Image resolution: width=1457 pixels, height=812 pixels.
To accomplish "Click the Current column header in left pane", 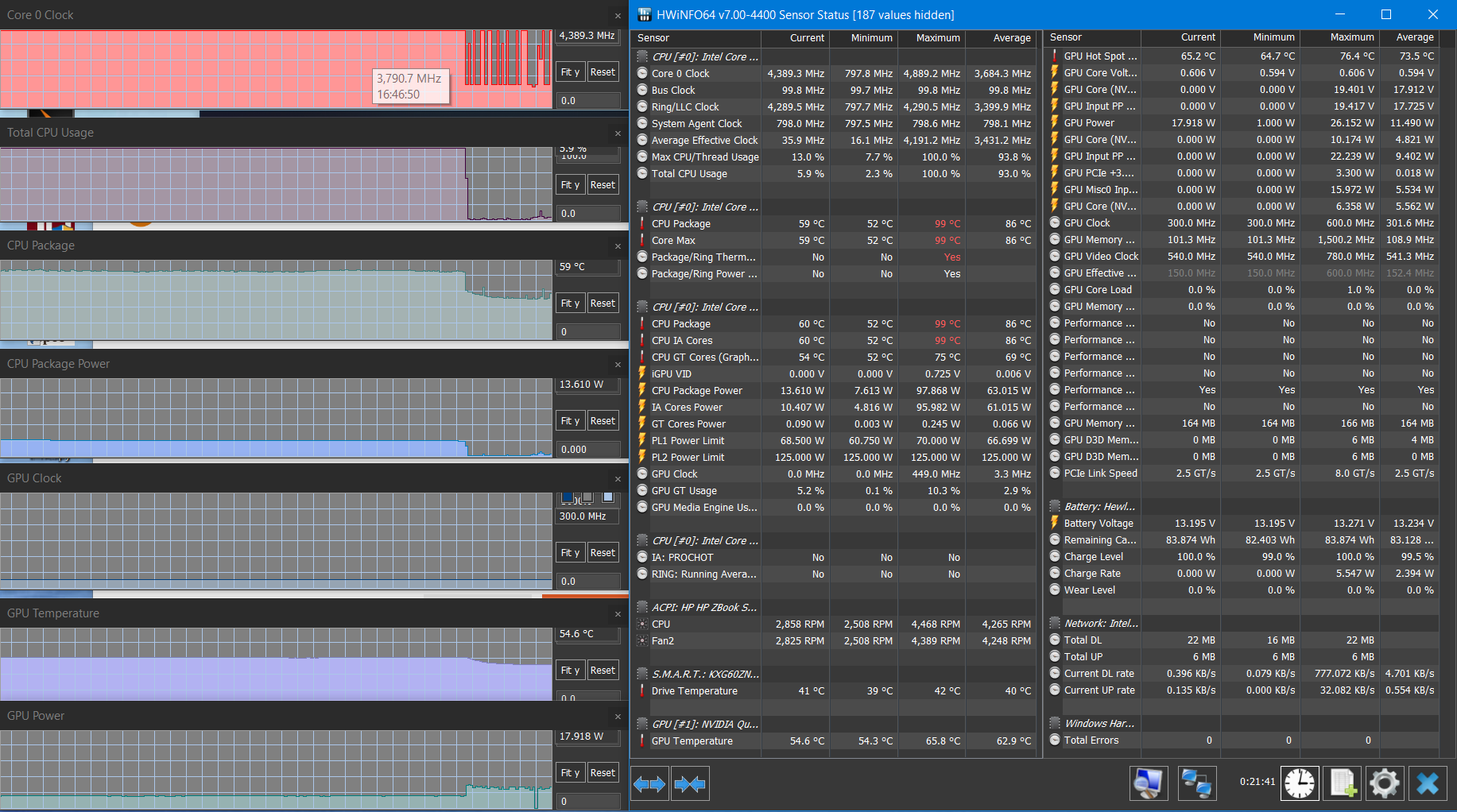I will [796, 38].
